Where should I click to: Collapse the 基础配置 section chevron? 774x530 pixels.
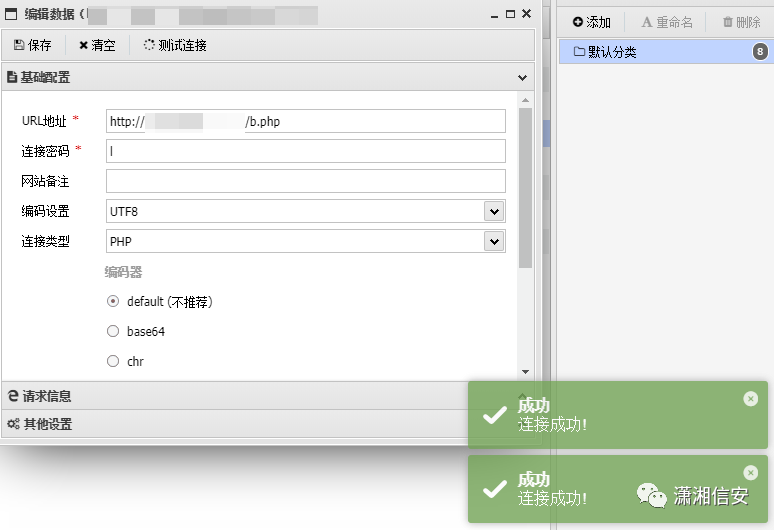522,77
